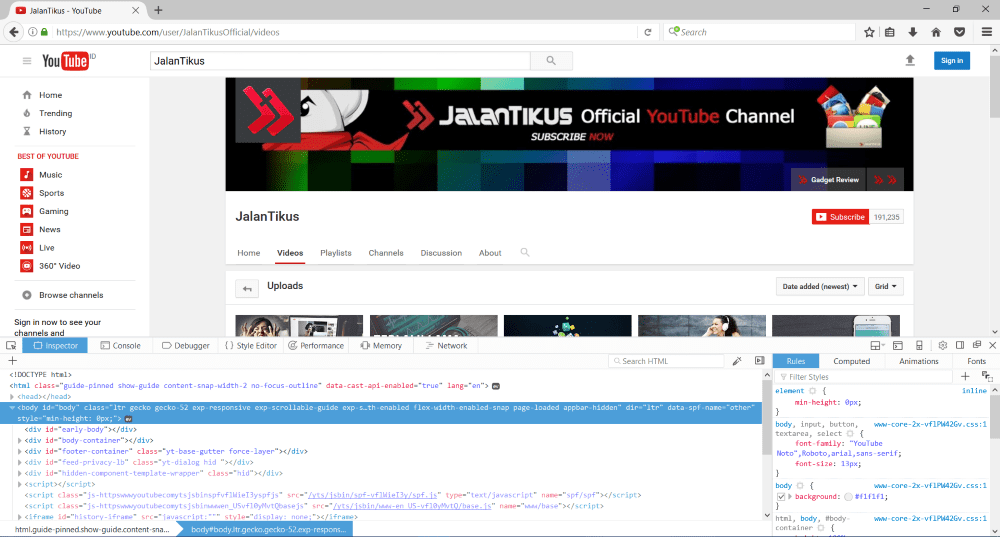The image size is (1000, 537).
Task: Toggle pseudo-class panel icon beside plus
Action: coord(987,376)
